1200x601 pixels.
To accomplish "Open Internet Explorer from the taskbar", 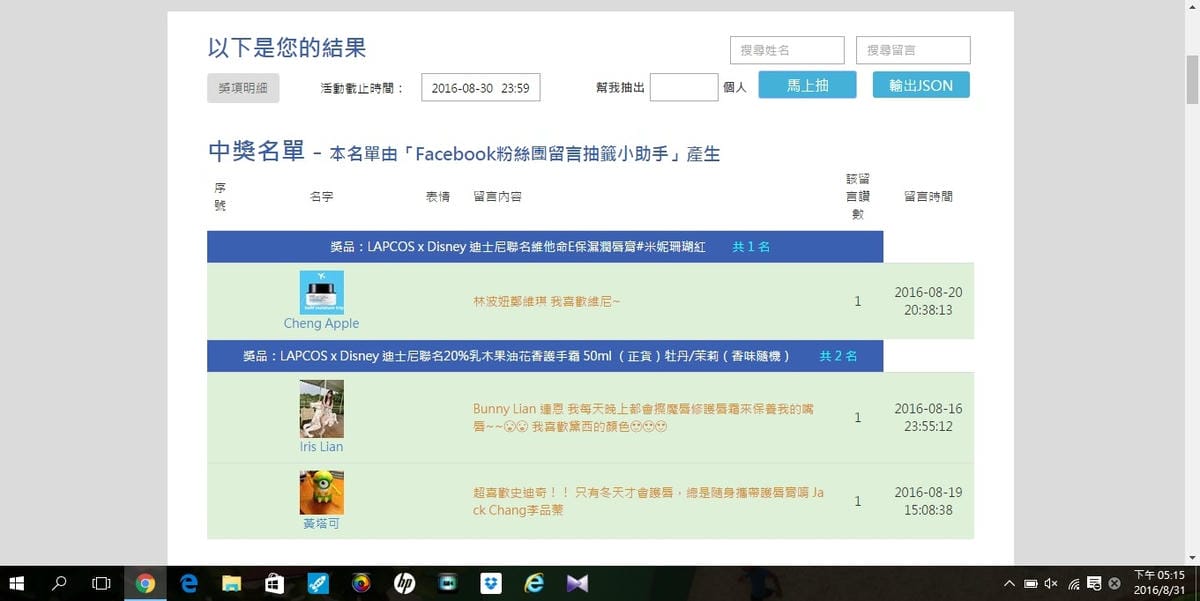I will click(534, 583).
